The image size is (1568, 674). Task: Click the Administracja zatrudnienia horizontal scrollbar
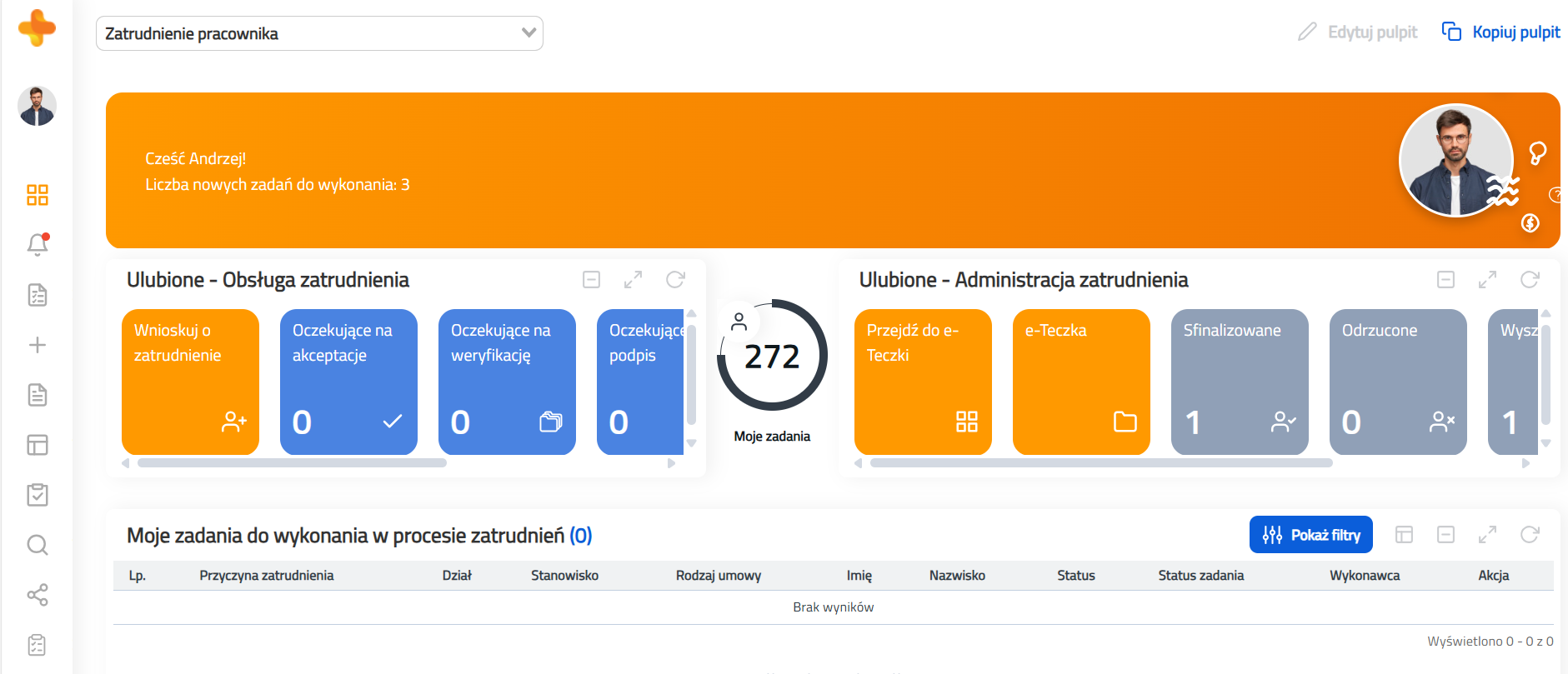(x=1101, y=463)
